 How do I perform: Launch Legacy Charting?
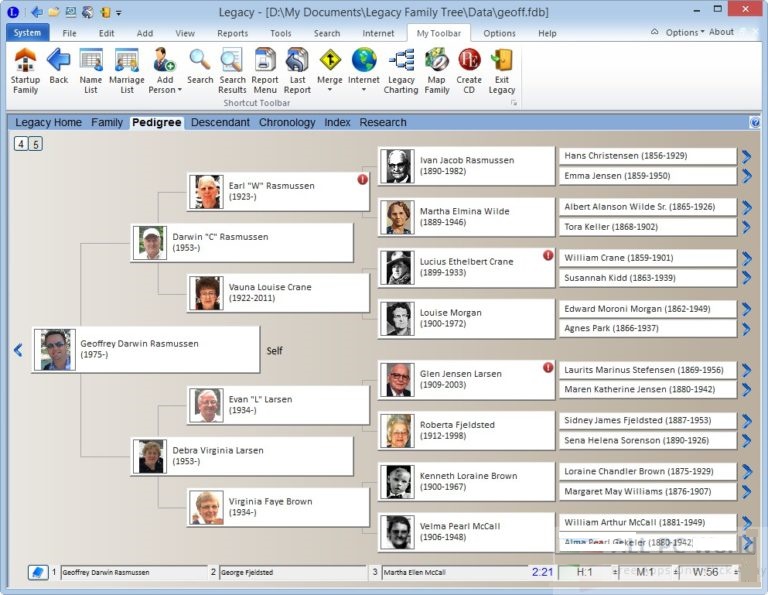coord(401,71)
